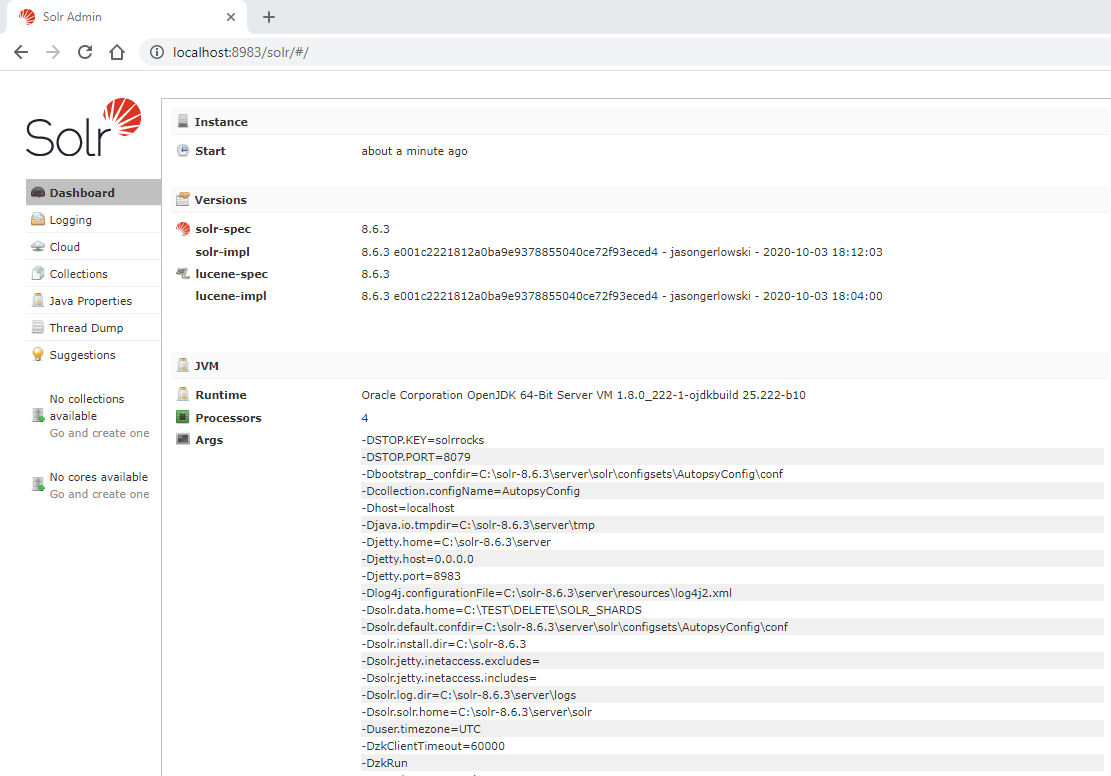Open a new browser tab
The width and height of the screenshot is (1111, 776).
268,16
